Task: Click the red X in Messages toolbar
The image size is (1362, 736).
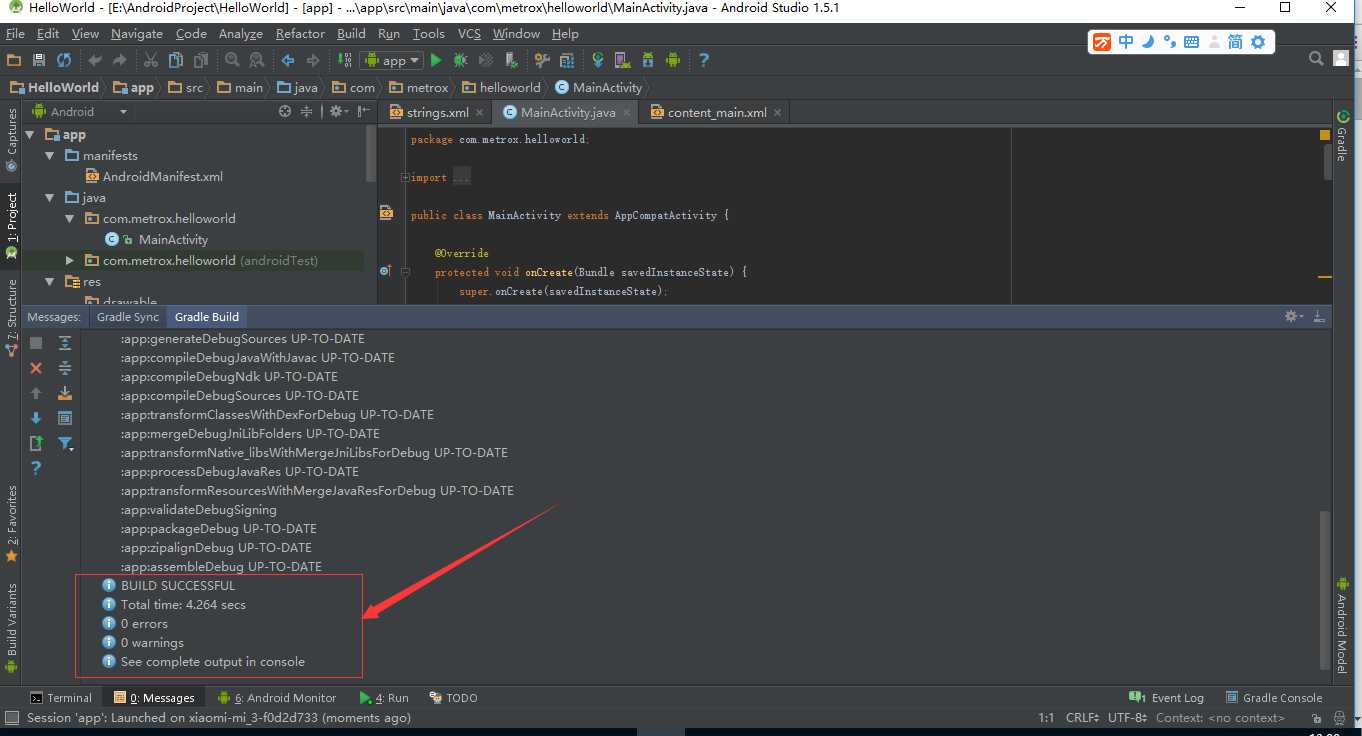Action: click(x=36, y=368)
